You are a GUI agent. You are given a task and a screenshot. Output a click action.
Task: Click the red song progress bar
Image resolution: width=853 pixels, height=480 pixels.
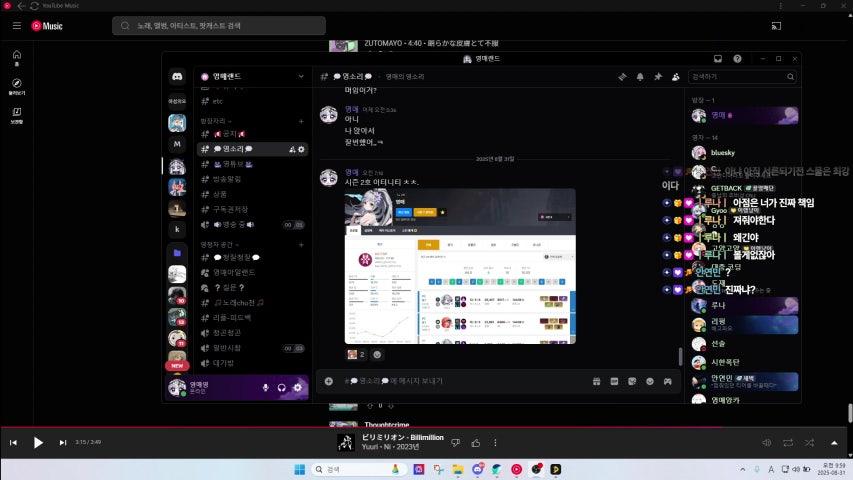(426, 427)
